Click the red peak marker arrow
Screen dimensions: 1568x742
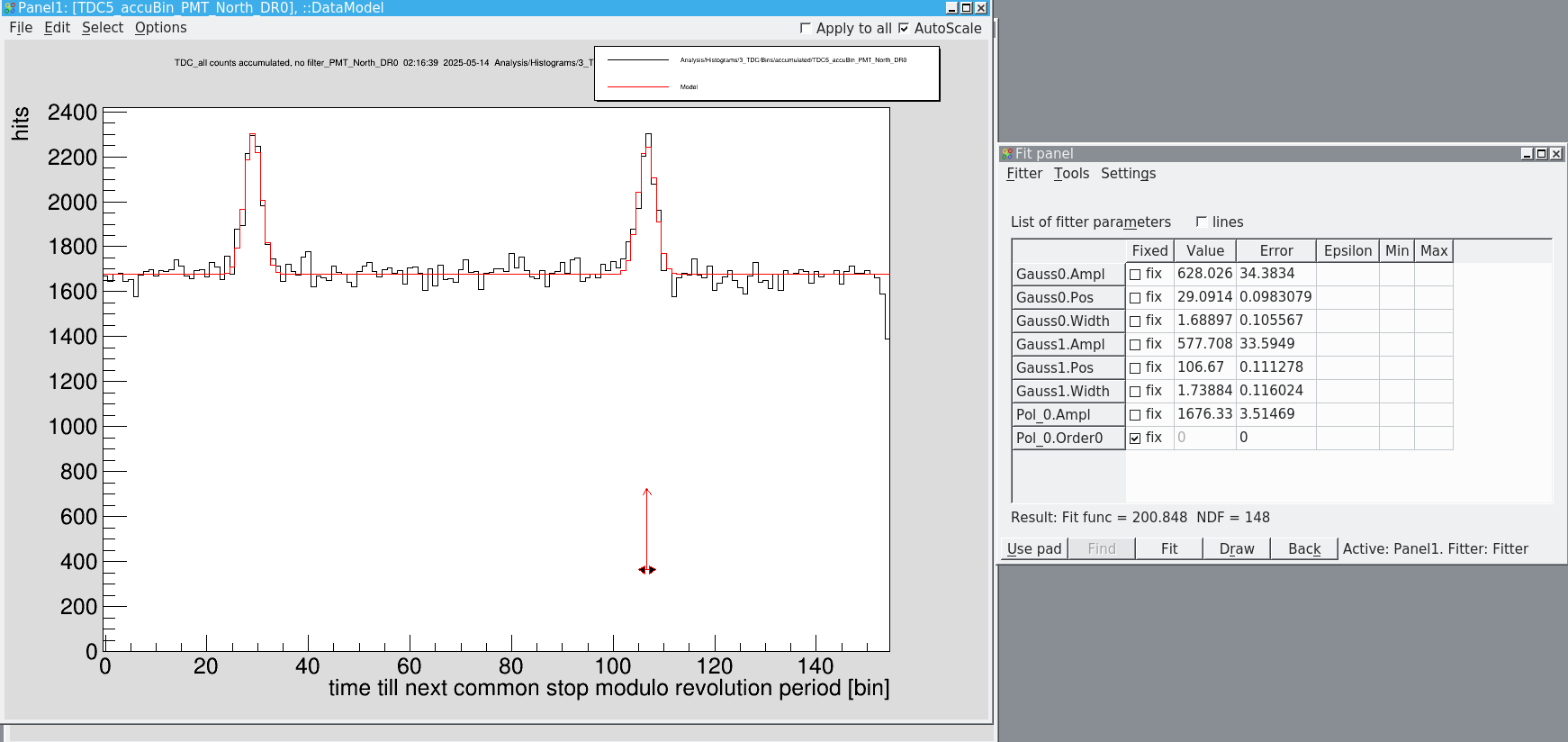[x=646, y=530]
